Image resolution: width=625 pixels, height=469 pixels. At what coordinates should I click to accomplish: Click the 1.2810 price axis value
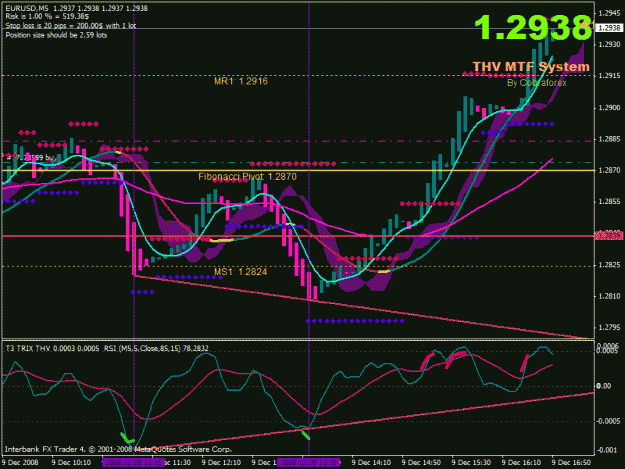click(609, 296)
